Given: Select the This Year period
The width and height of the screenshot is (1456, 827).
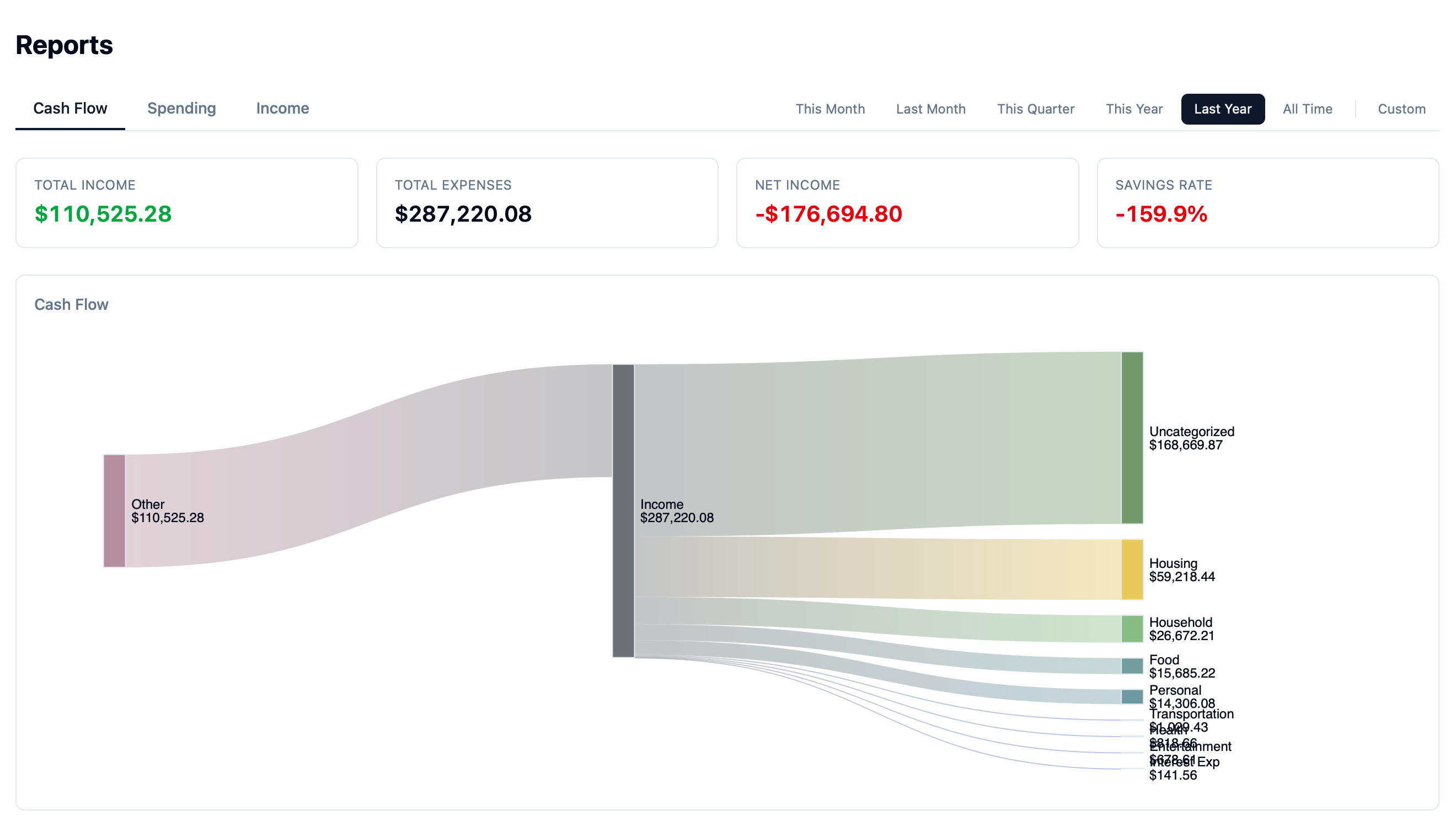Looking at the screenshot, I should [x=1133, y=109].
